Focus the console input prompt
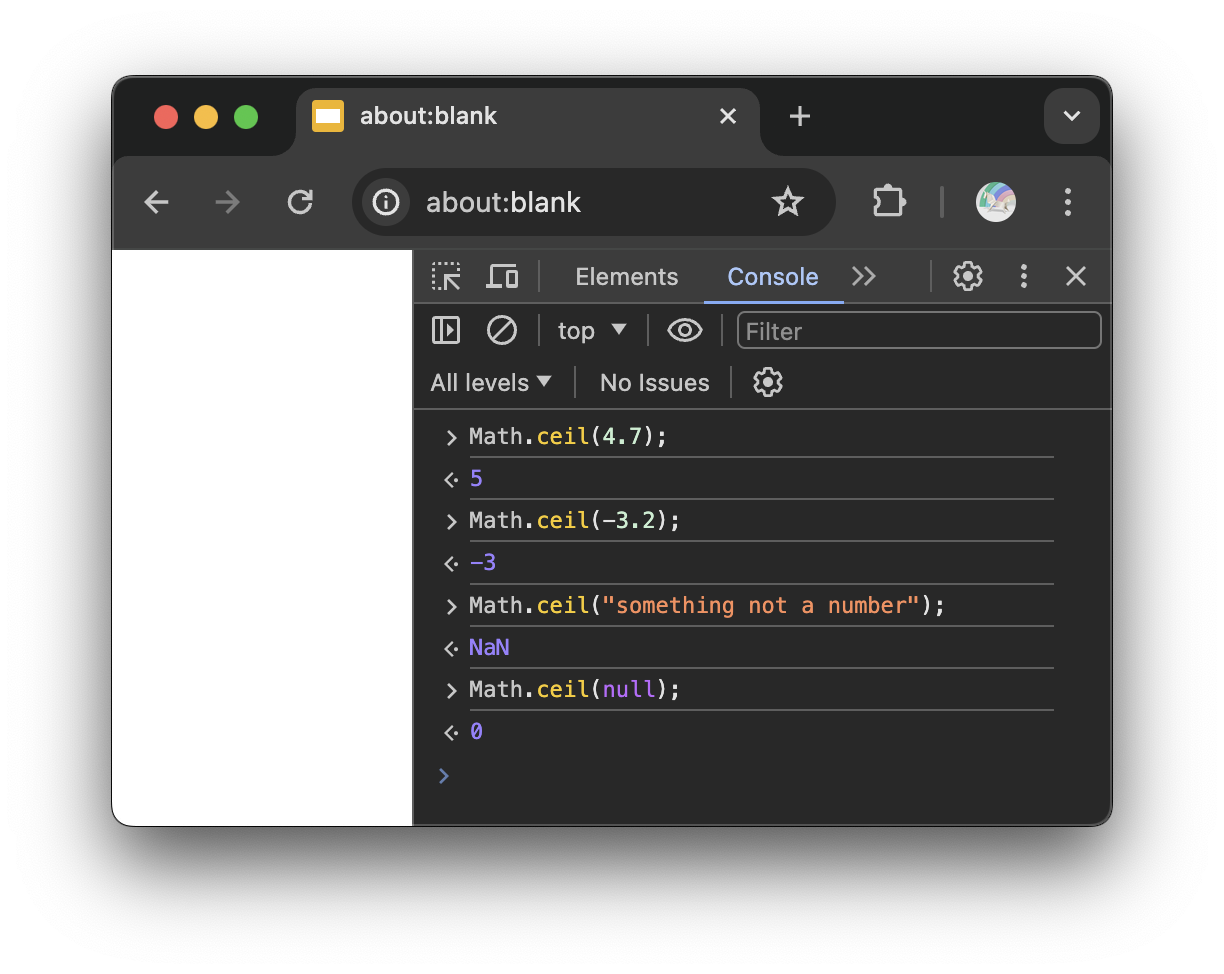1224x974 pixels. pos(762,775)
